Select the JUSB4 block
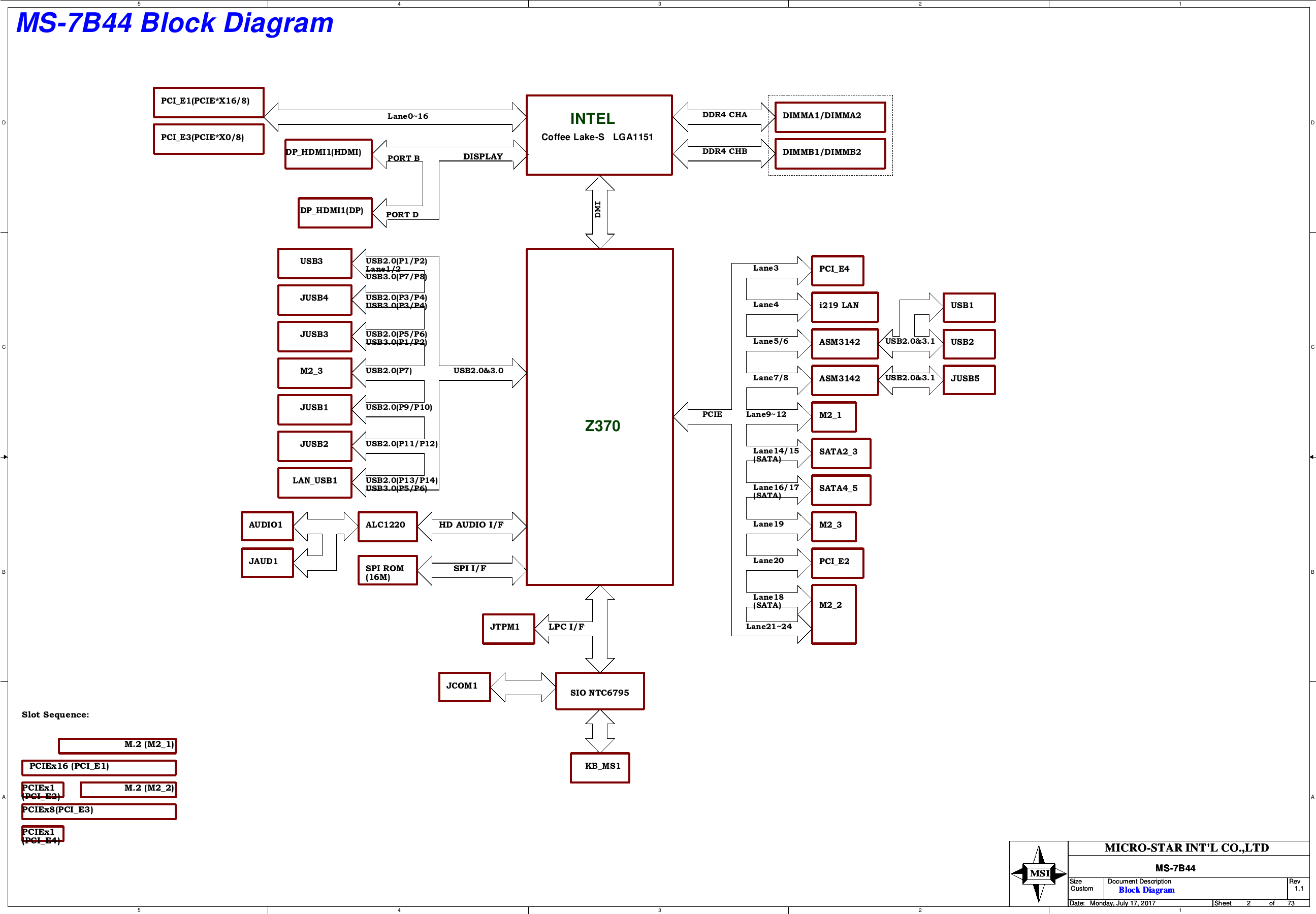Image resolution: width=1316 pixels, height=914 pixels. click(314, 300)
